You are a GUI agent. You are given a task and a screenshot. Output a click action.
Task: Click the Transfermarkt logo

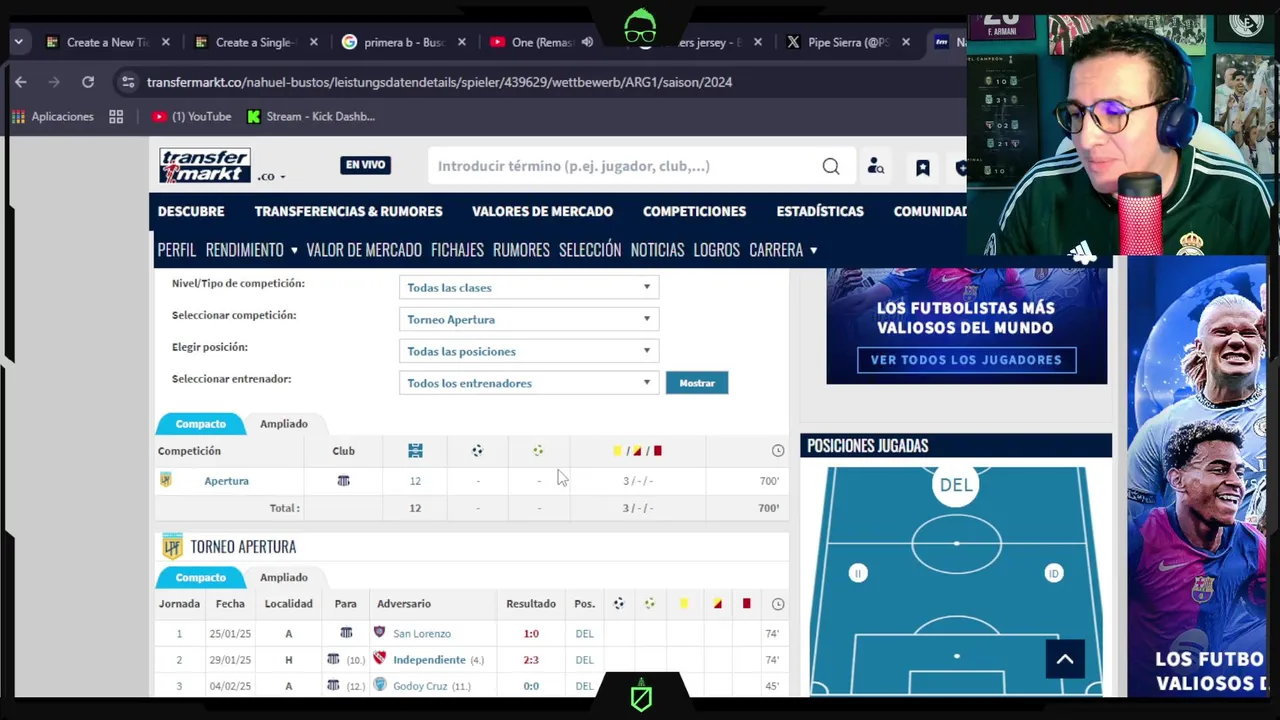[205, 166]
